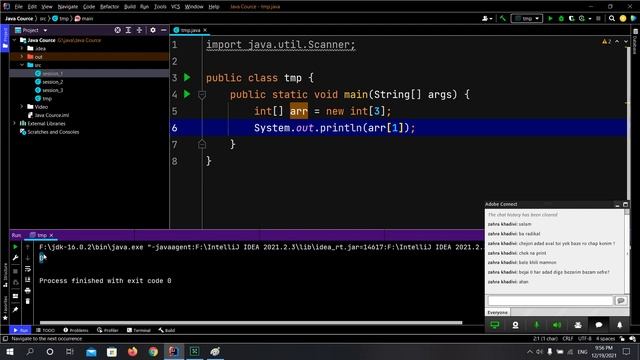The width and height of the screenshot is (640, 360).
Task: Open the user account dropdown in toolbar
Action: (x=487, y=18)
